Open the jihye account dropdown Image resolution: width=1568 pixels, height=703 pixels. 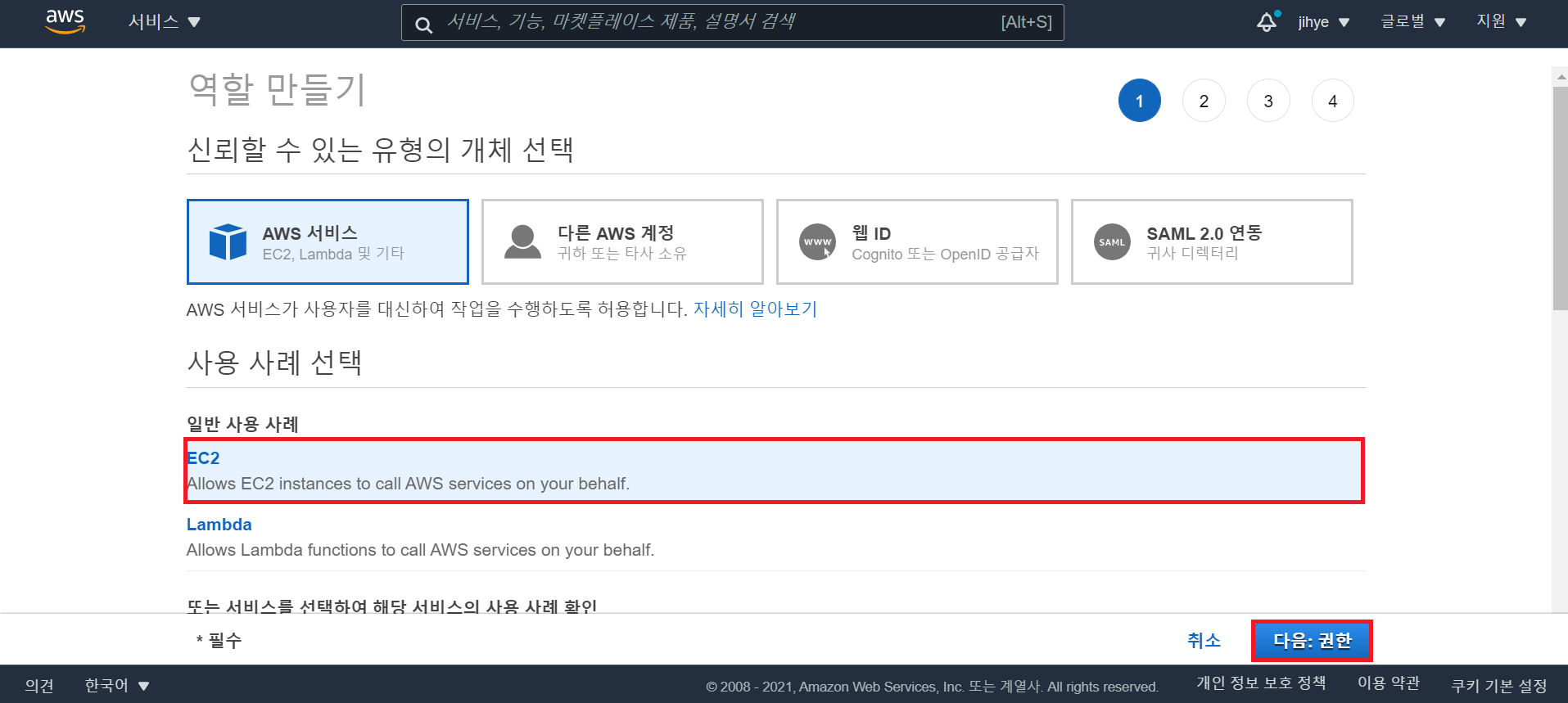pyautogui.click(x=1323, y=22)
